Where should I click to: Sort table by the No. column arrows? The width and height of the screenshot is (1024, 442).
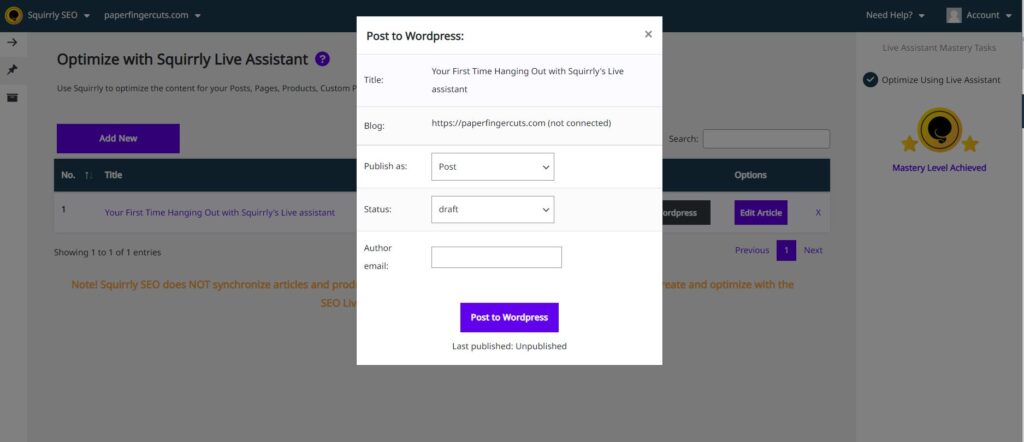pos(88,176)
